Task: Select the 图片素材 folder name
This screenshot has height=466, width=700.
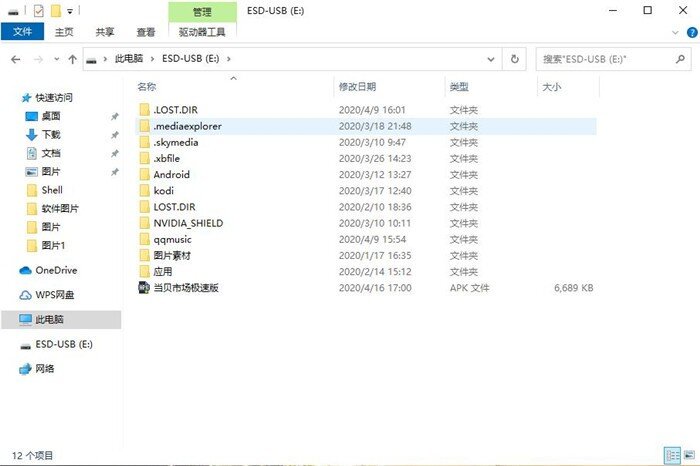Action: click(172, 255)
